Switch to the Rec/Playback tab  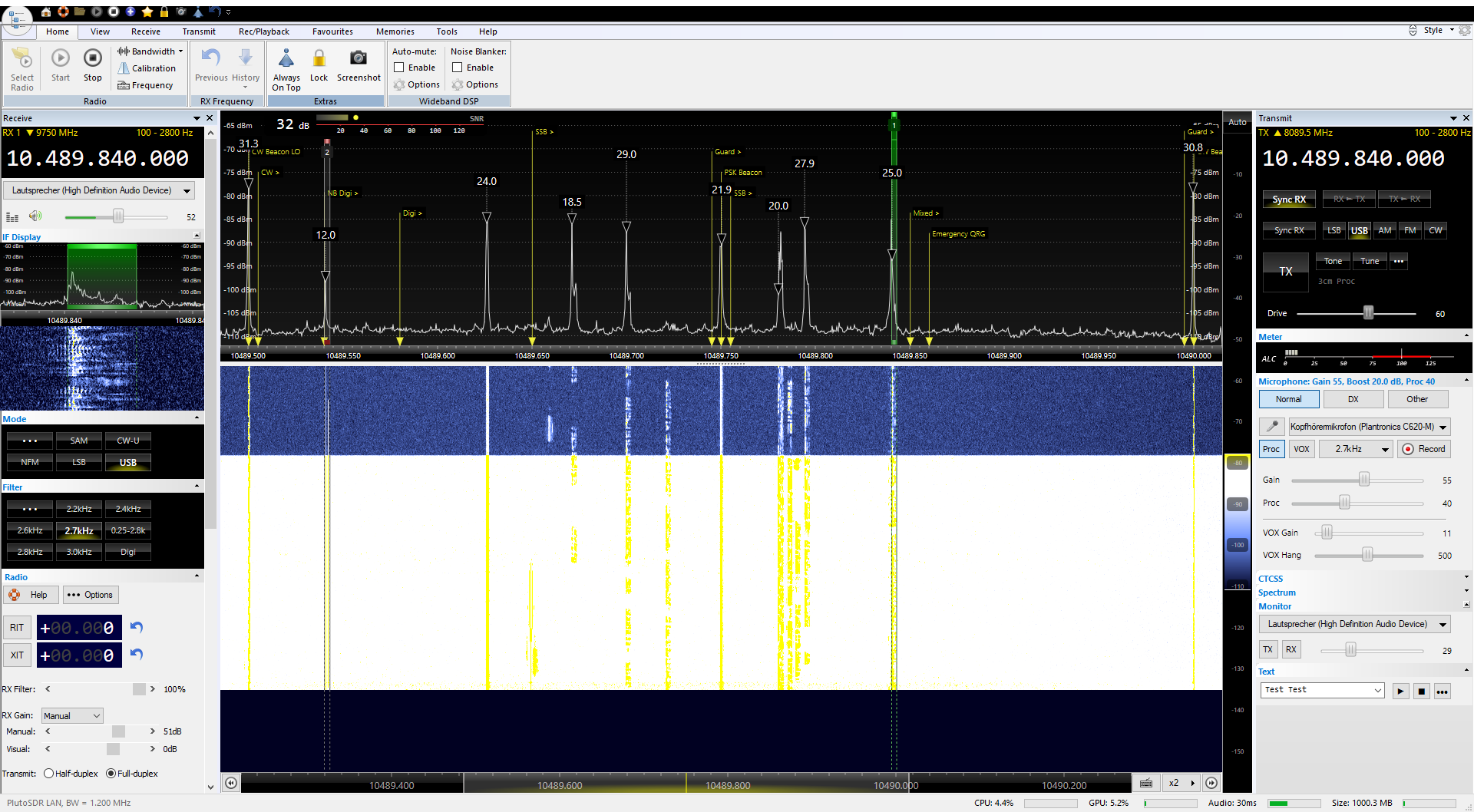pos(263,31)
